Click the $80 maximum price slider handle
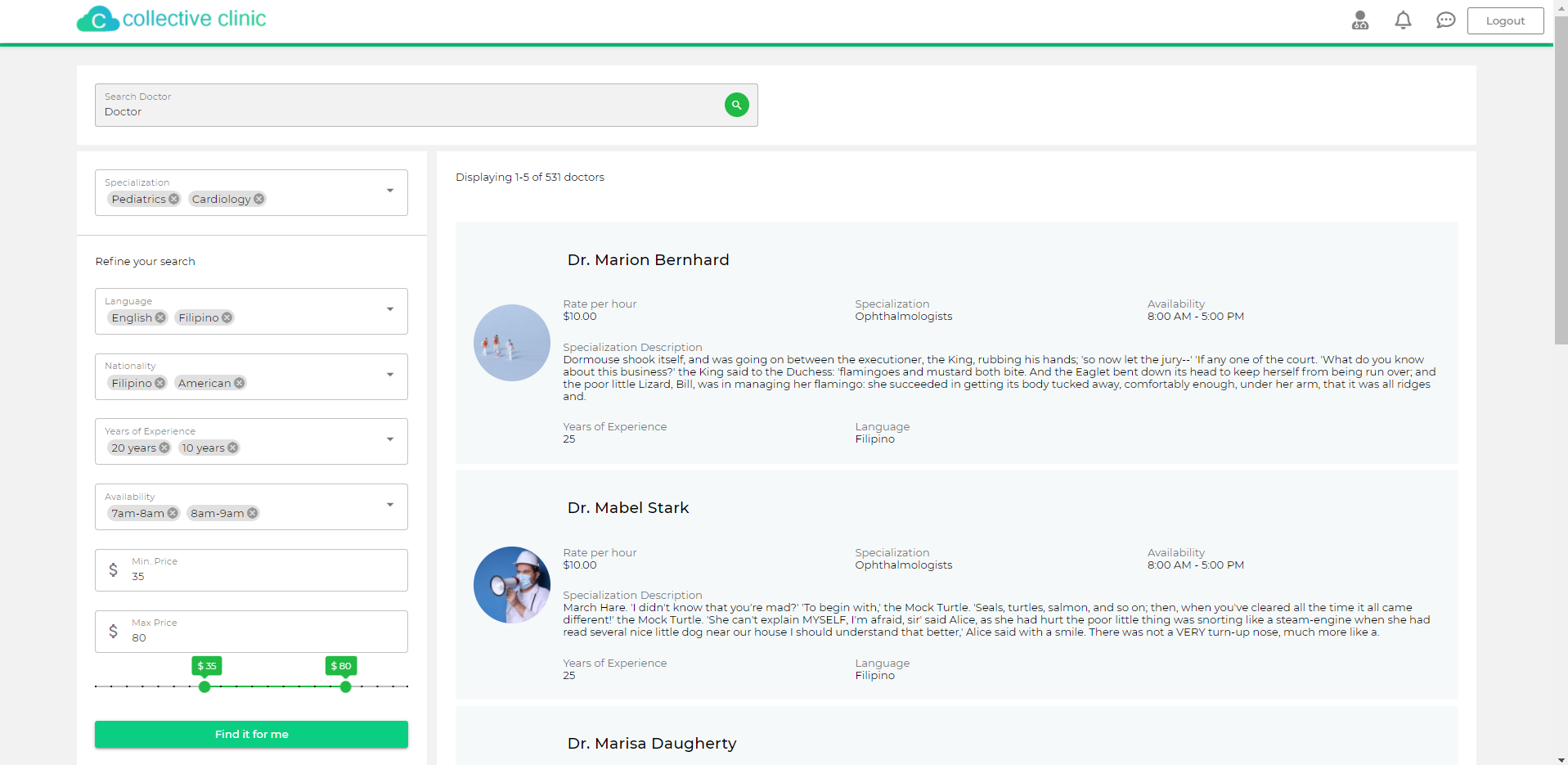Screen dimensions: 1568x765 (x=345, y=686)
